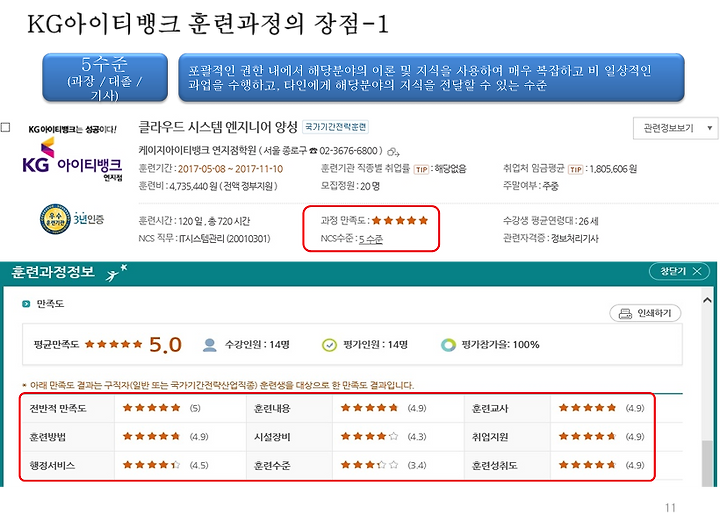Open the TIP icon next to 훈련기관 직종별 취업률
Viewport: 720px width, 521px height.
click(421, 169)
